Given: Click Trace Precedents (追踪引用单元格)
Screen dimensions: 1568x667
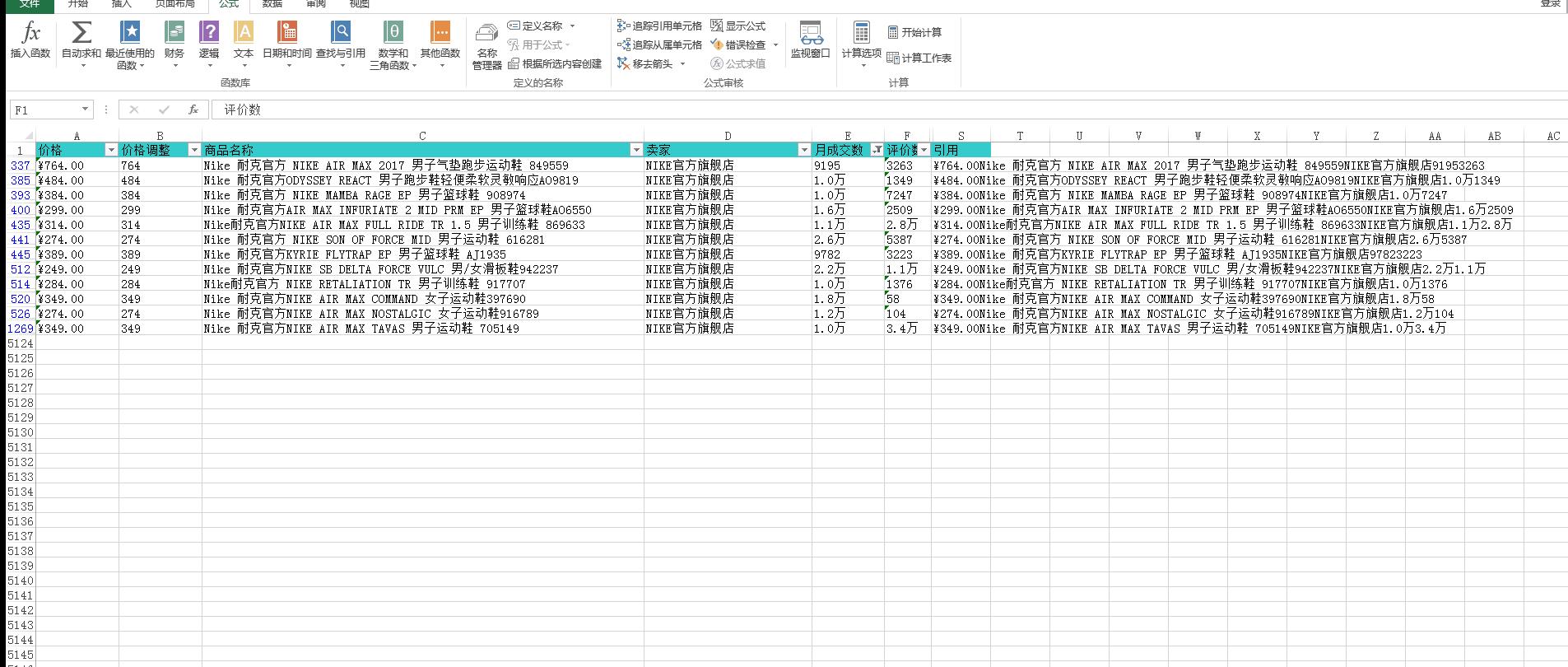Looking at the screenshot, I should pos(659,26).
